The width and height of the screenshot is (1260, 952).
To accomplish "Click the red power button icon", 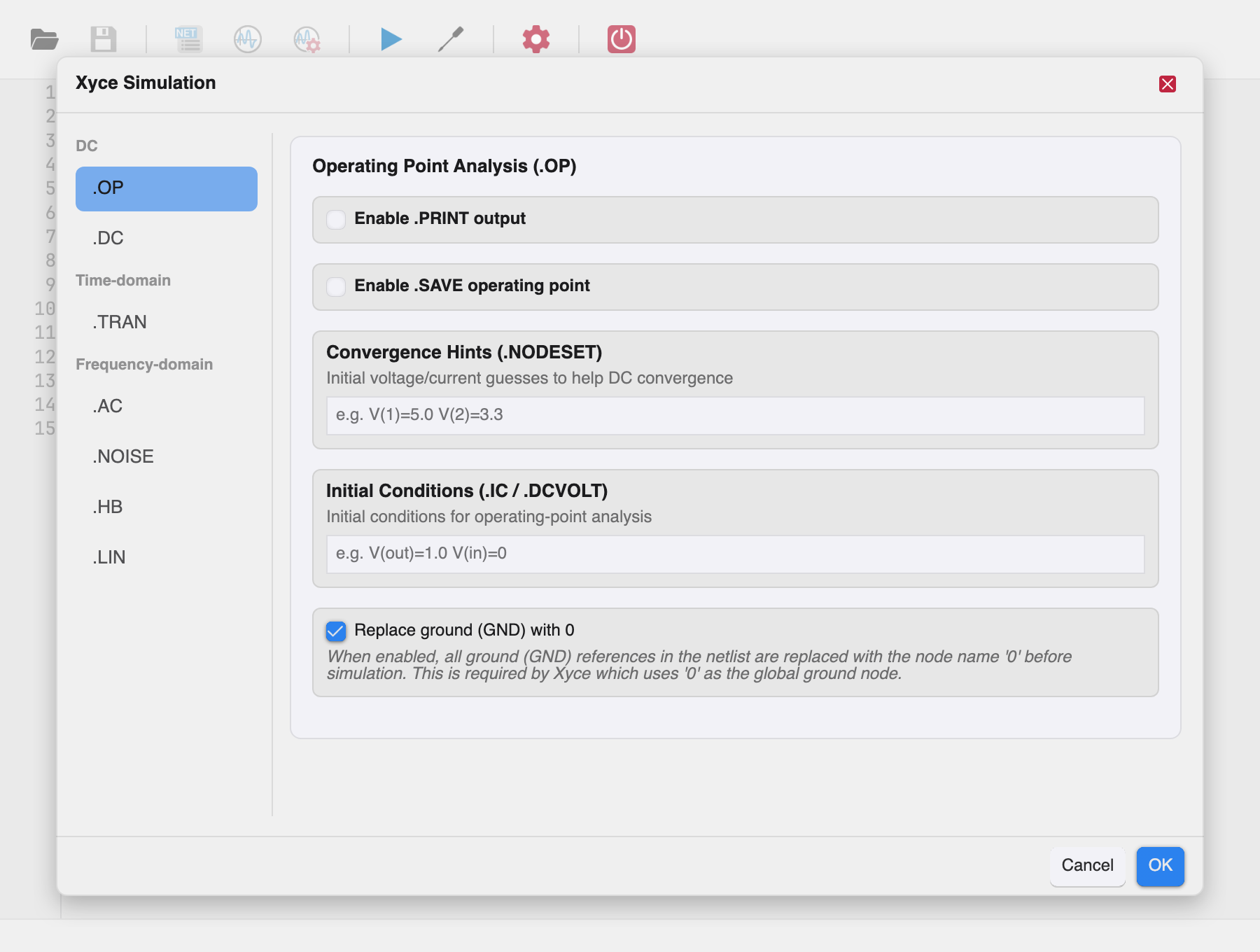I will click(622, 39).
